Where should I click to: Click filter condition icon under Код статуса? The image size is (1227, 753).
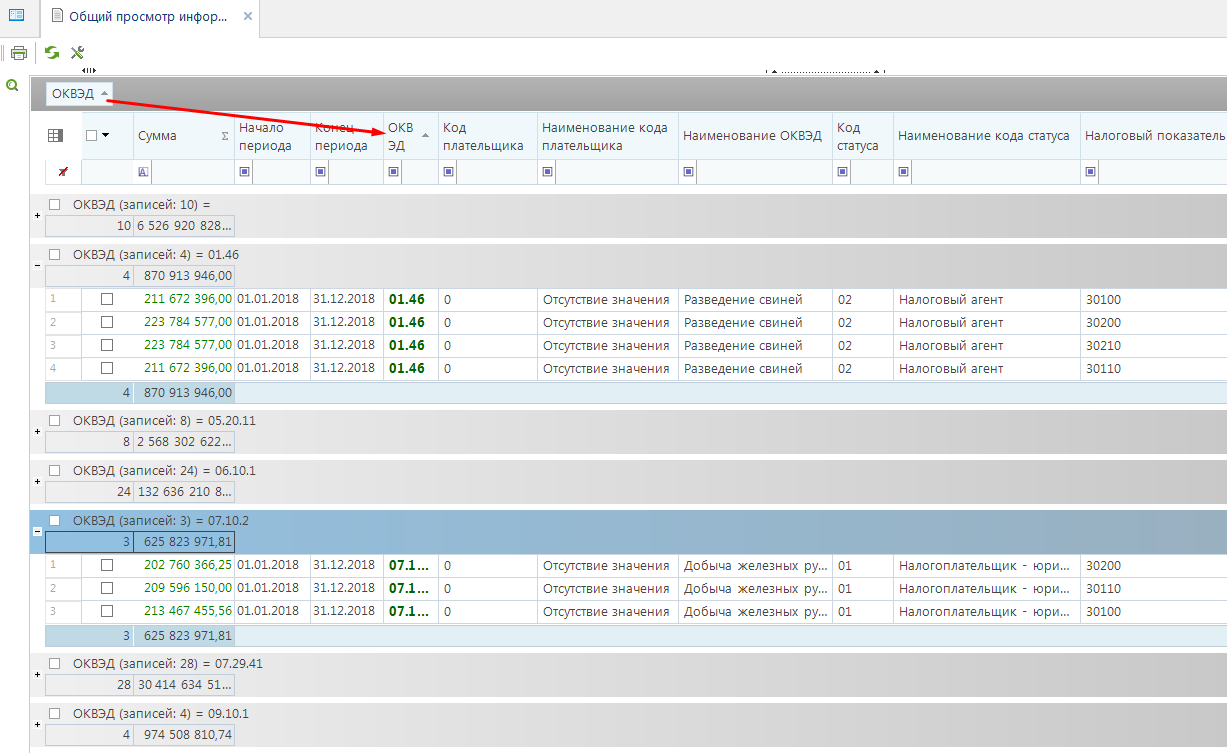(843, 172)
